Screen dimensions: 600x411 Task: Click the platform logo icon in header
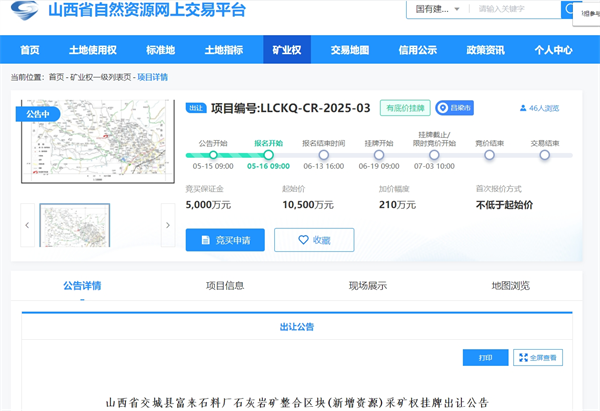tap(25, 12)
